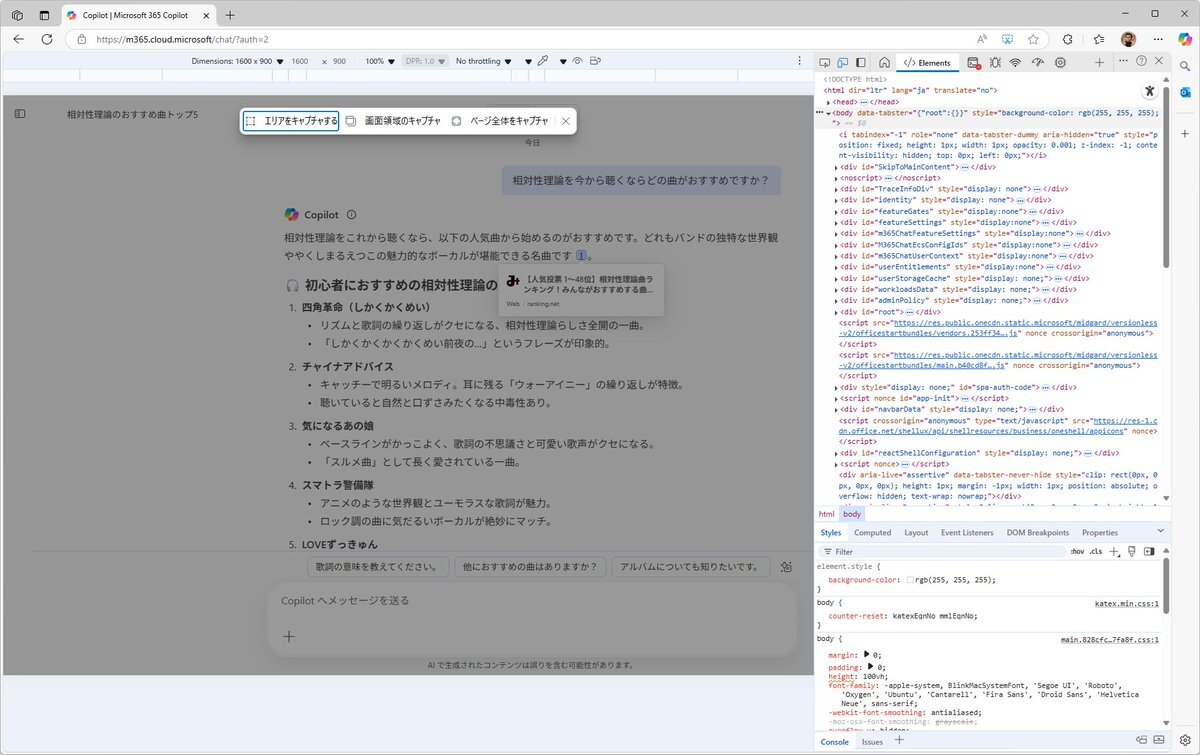The height and width of the screenshot is (755, 1200).
Task: Click the eyedropper icon in device toolbar
Action: point(542,61)
